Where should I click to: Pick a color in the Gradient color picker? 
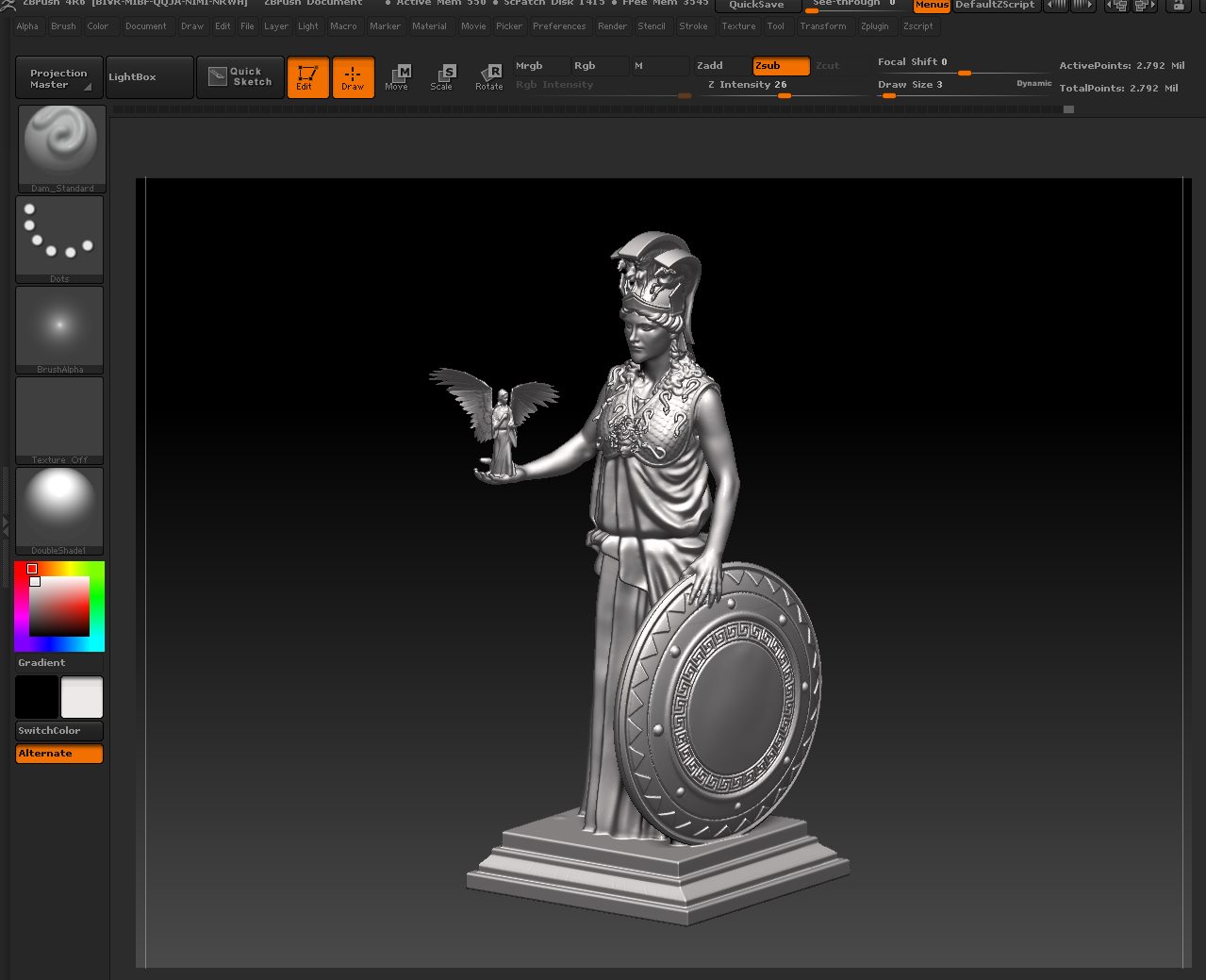[x=59, y=604]
